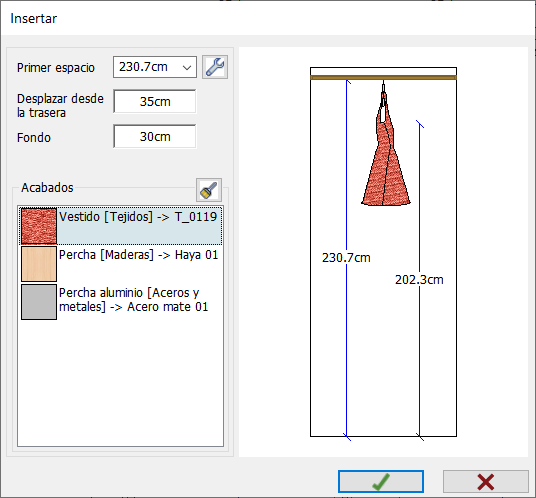Select Percha [Maderas] -> Haya 01 item

(120, 264)
